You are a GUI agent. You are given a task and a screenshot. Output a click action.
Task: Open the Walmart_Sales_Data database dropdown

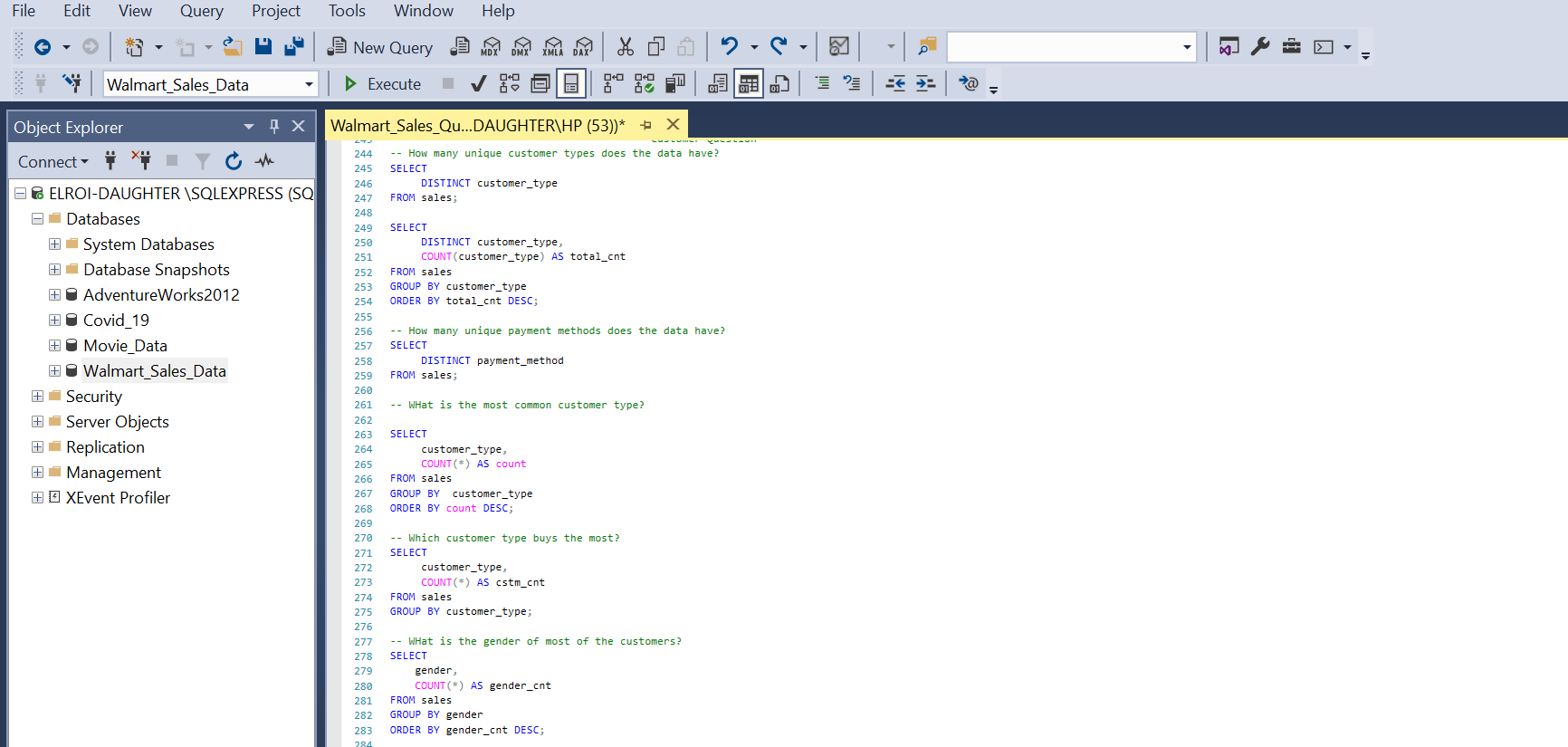pos(309,84)
